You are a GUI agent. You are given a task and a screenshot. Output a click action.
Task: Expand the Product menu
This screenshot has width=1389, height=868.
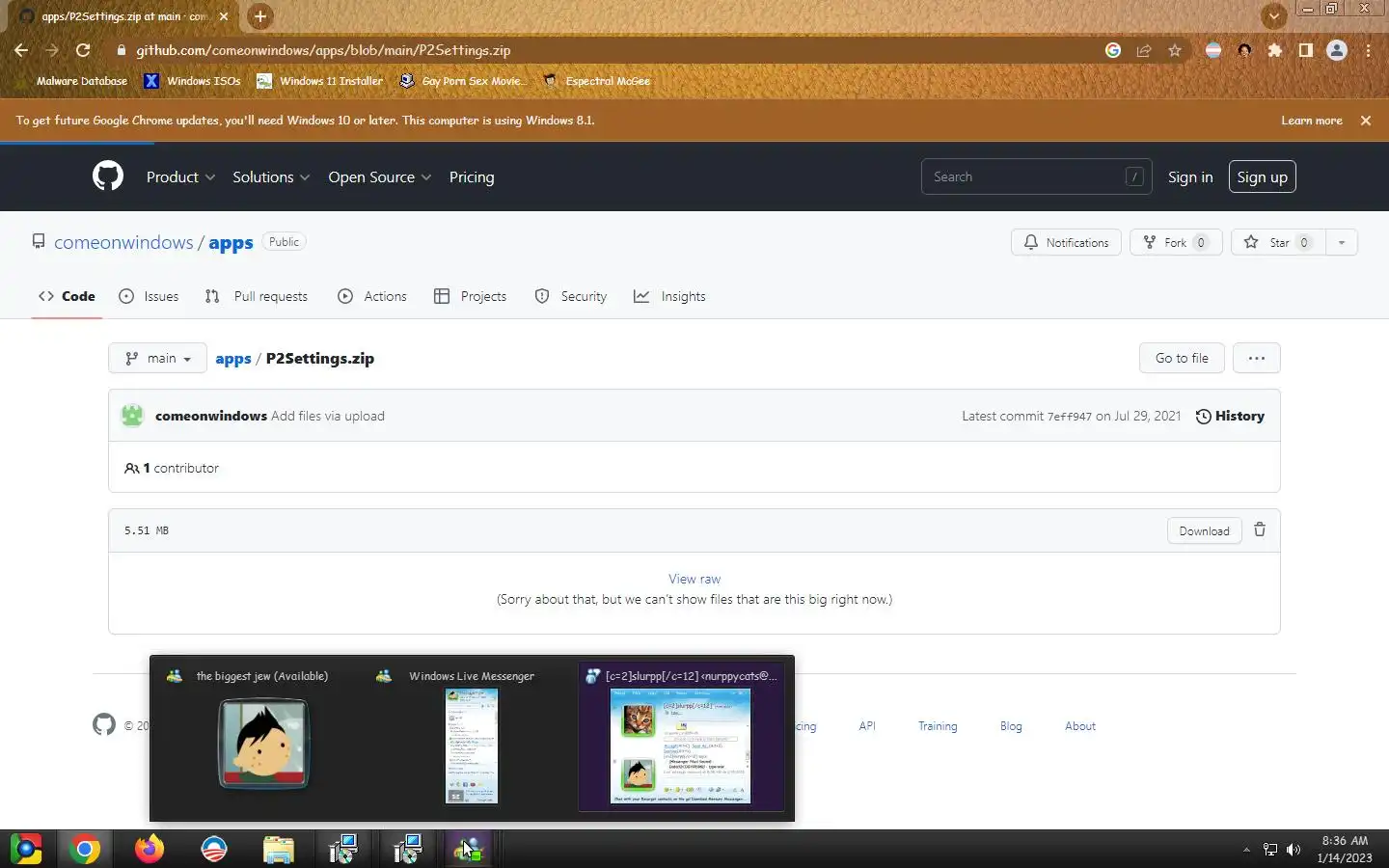(x=180, y=177)
